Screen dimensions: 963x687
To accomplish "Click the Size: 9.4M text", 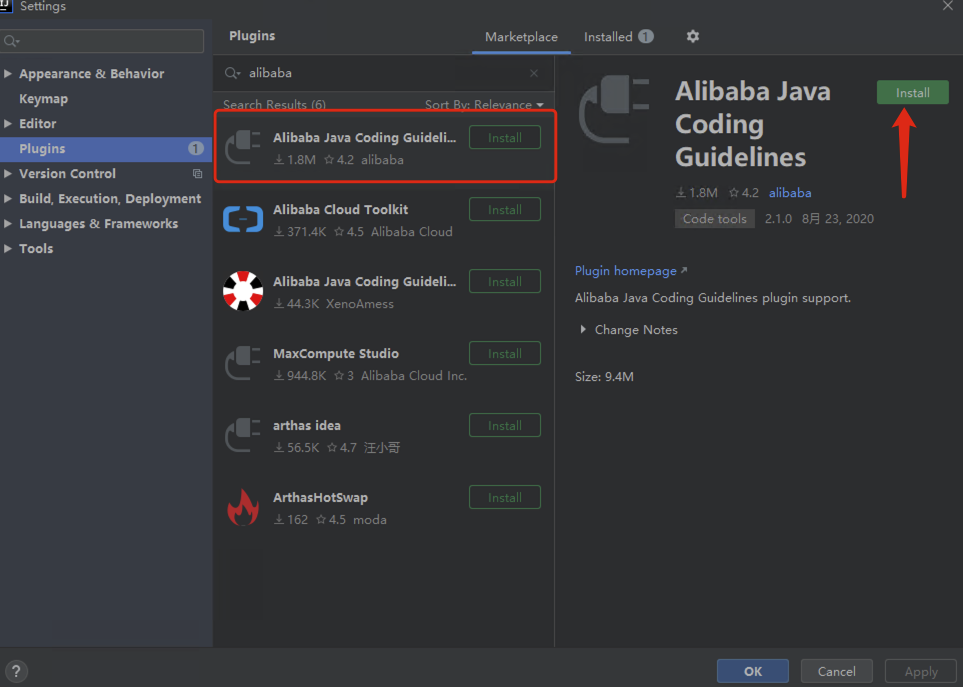I will tap(604, 377).
